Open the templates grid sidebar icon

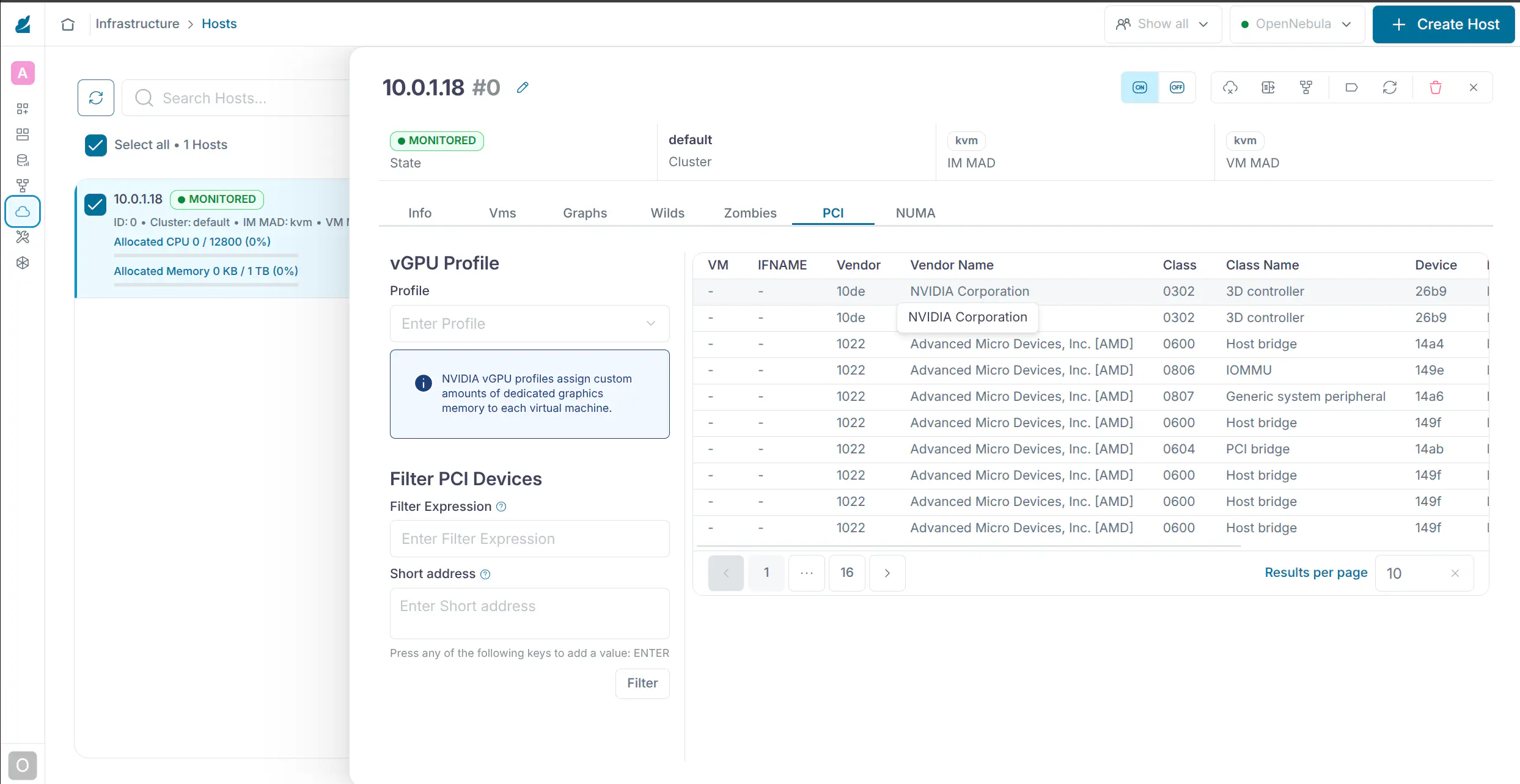[23, 134]
